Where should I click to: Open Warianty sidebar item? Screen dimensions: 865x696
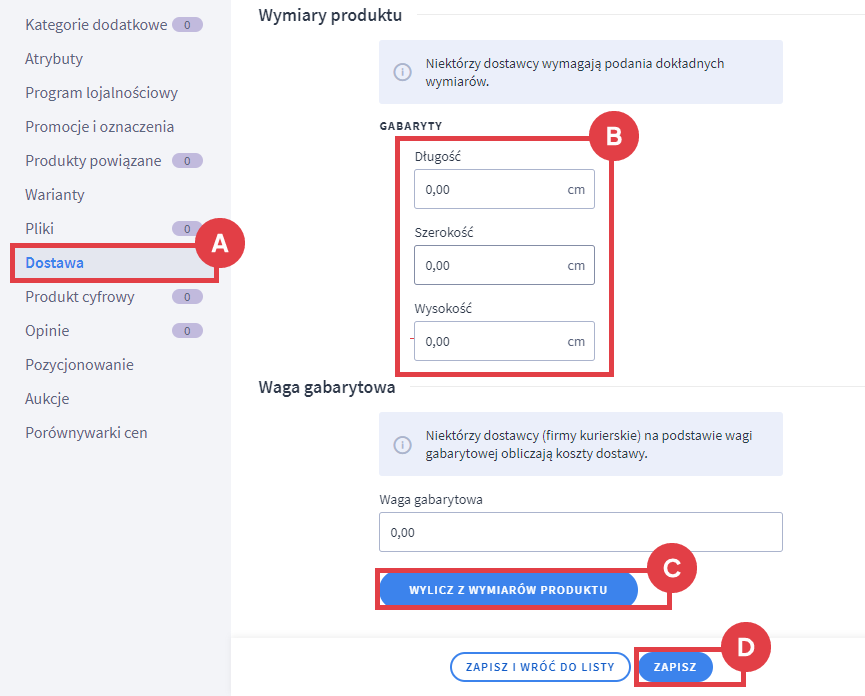pos(55,195)
